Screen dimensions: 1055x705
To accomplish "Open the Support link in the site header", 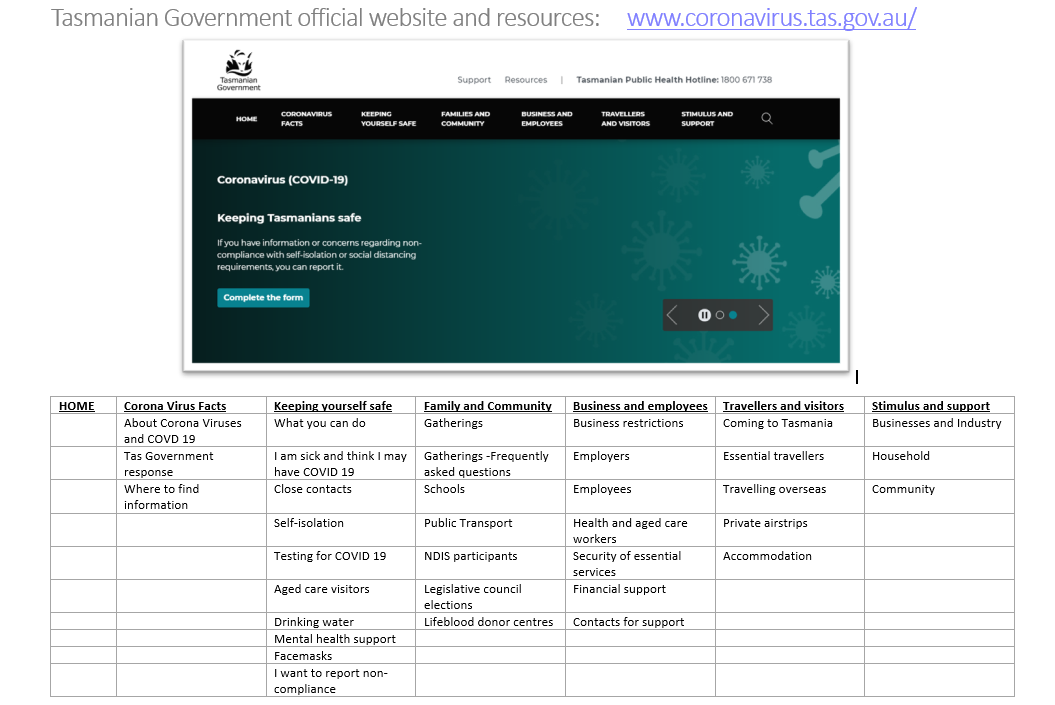I will 474,80.
